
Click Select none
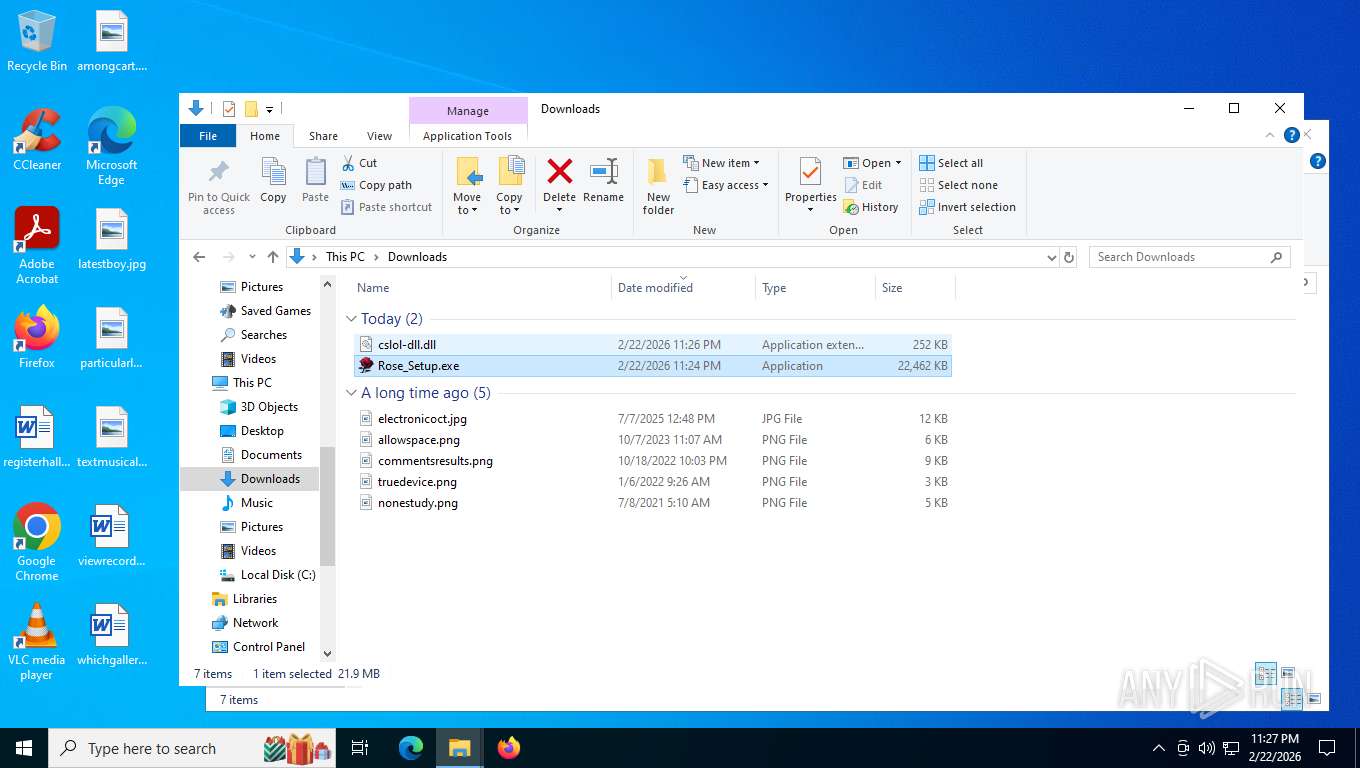tap(958, 185)
